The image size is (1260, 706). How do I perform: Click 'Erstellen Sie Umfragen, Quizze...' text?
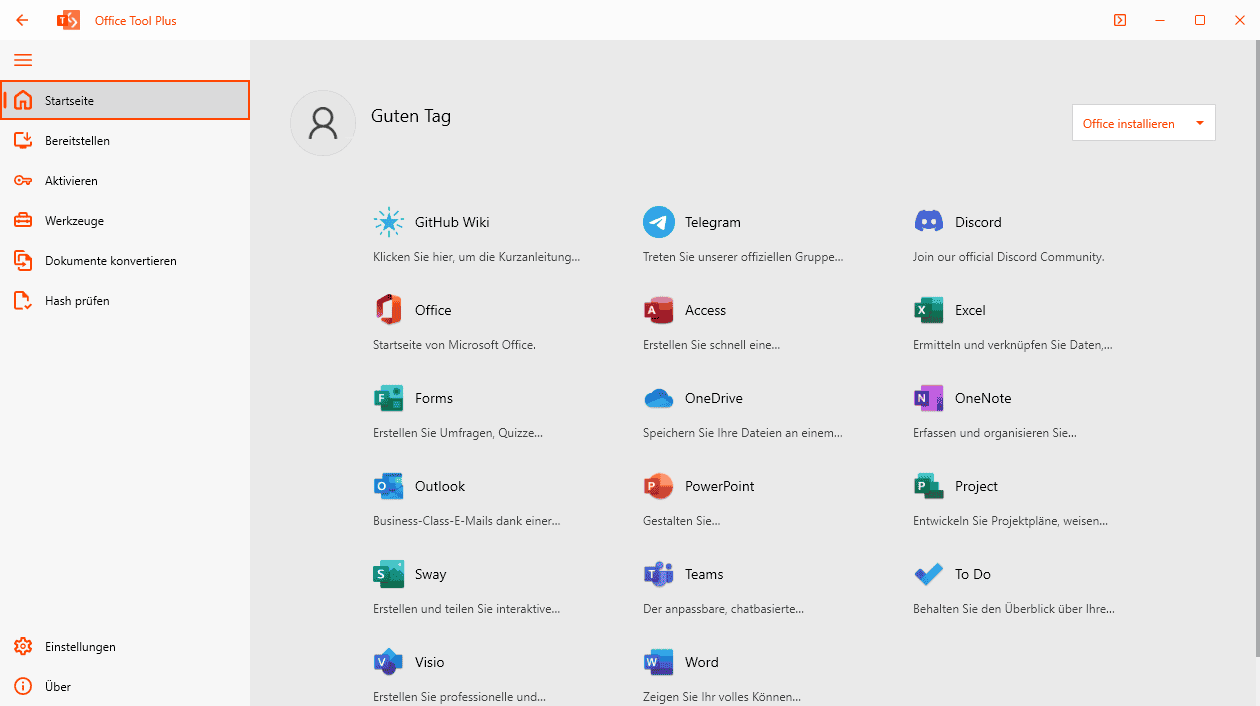click(458, 433)
